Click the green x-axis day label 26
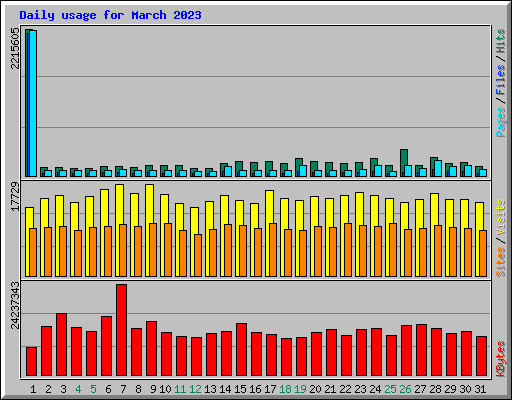The height and width of the screenshot is (400, 512). coord(405,389)
